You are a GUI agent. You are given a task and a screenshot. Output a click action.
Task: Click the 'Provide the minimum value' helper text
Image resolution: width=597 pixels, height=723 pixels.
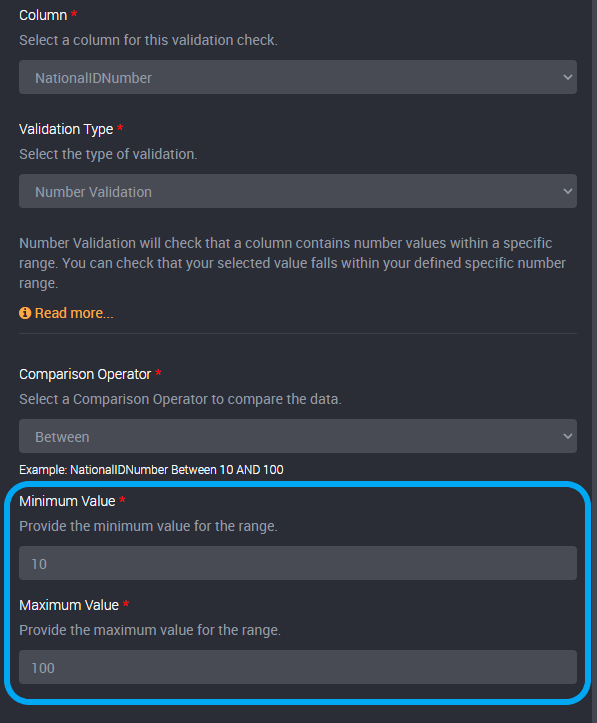148,526
